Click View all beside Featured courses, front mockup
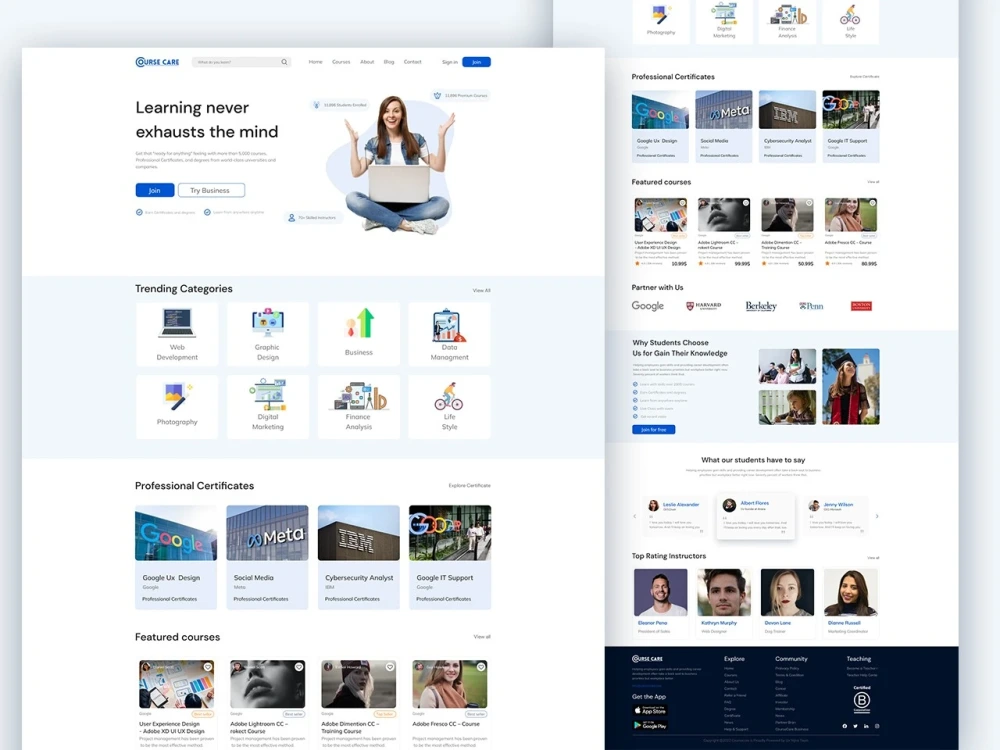This screenshot has width=1000, height=750. (482, 636)
